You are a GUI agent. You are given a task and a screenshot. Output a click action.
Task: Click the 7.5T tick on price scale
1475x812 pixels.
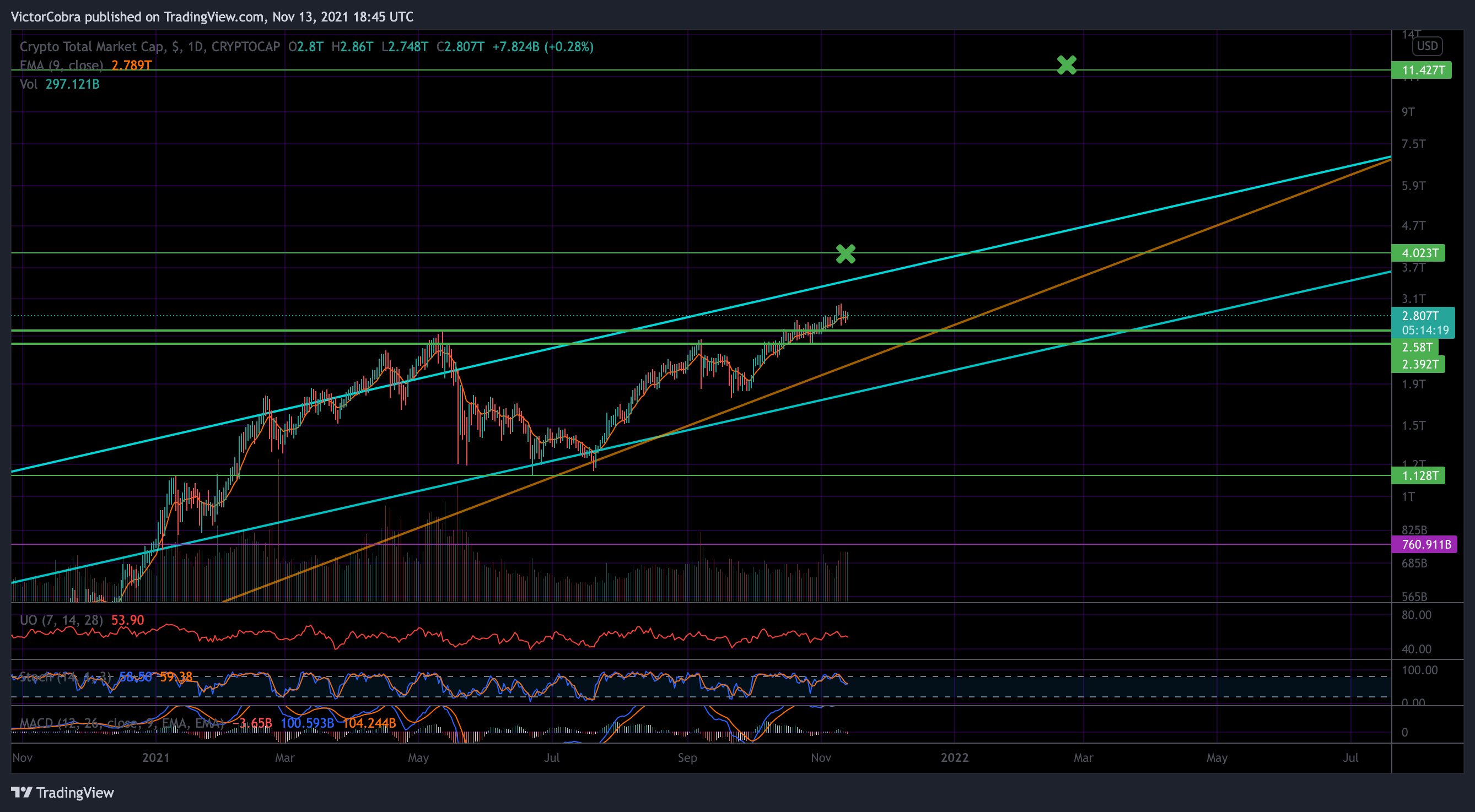click(1413, 144)
